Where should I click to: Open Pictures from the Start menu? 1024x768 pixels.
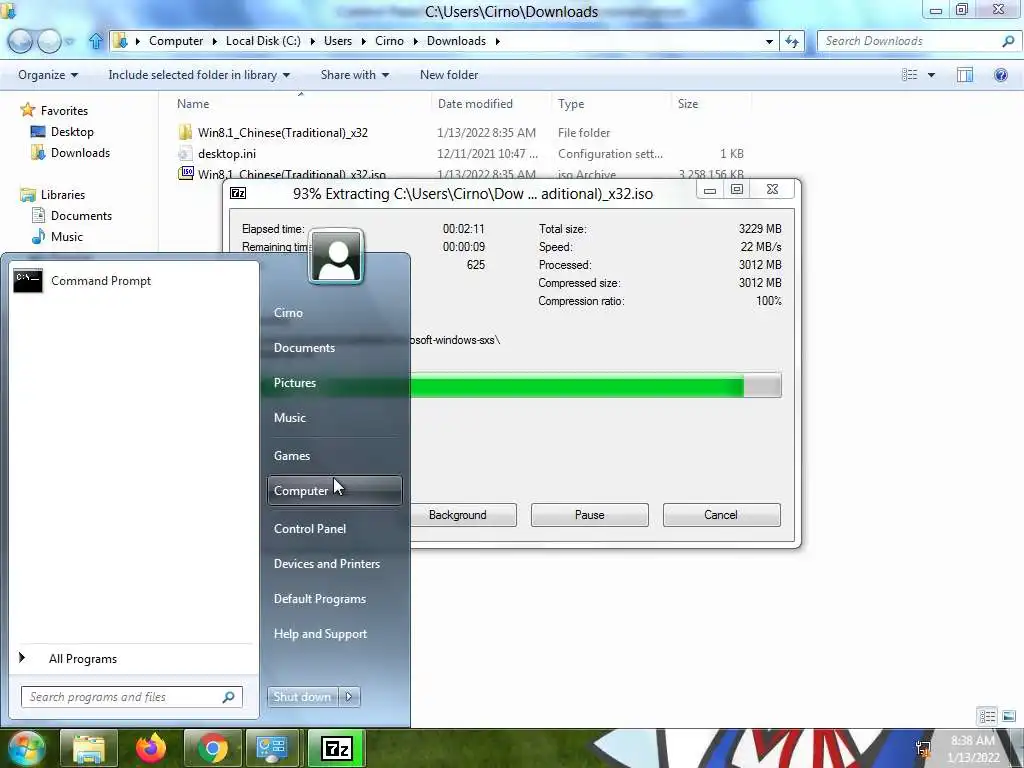pos(334,383)
